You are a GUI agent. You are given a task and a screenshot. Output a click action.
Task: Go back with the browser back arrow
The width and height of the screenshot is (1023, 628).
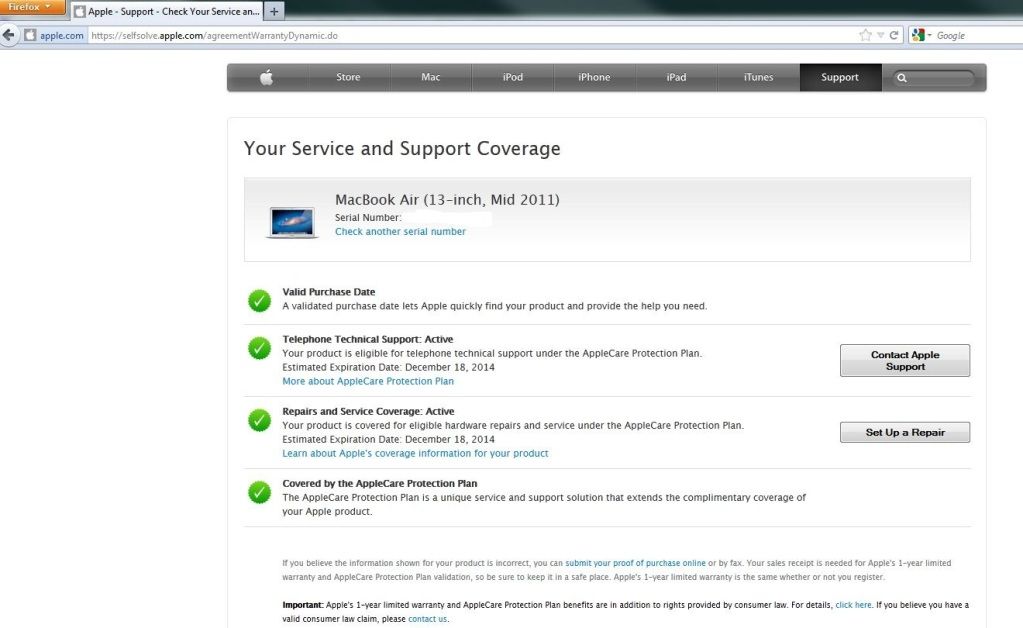[8, 35]
